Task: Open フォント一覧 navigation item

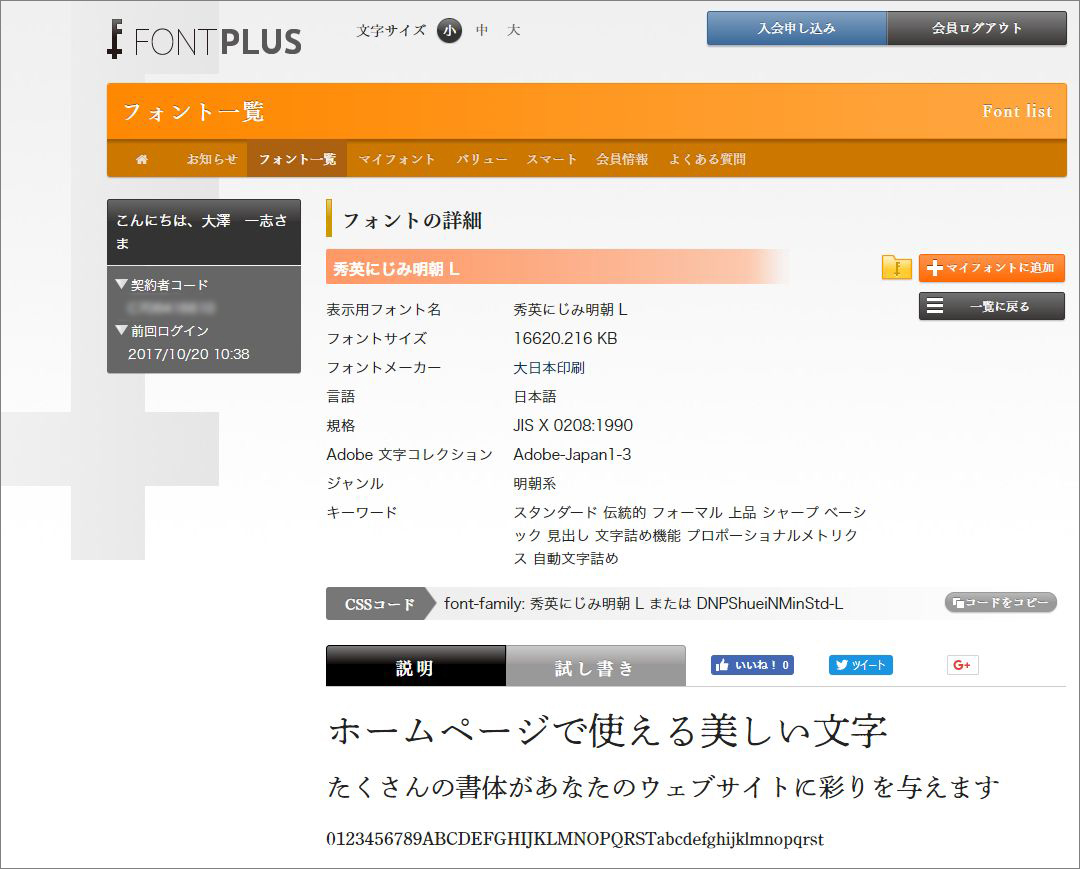Action: pos(297,159)
